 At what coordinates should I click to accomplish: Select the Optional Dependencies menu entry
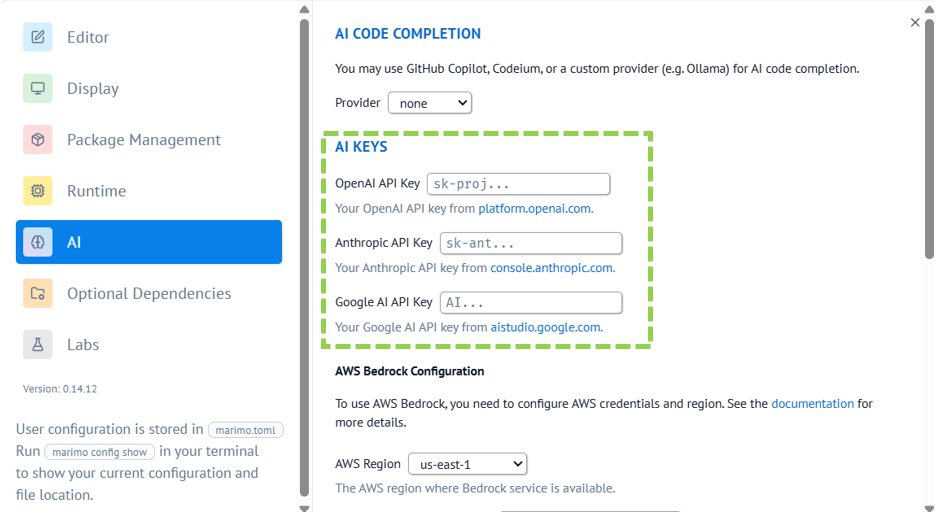(149, 293)
